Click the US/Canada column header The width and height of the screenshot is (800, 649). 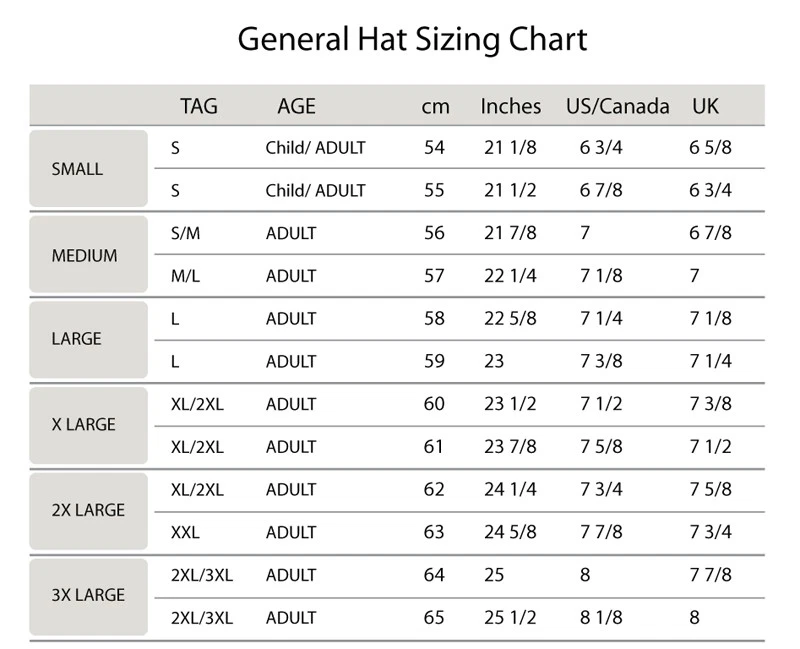coord(617,106)
